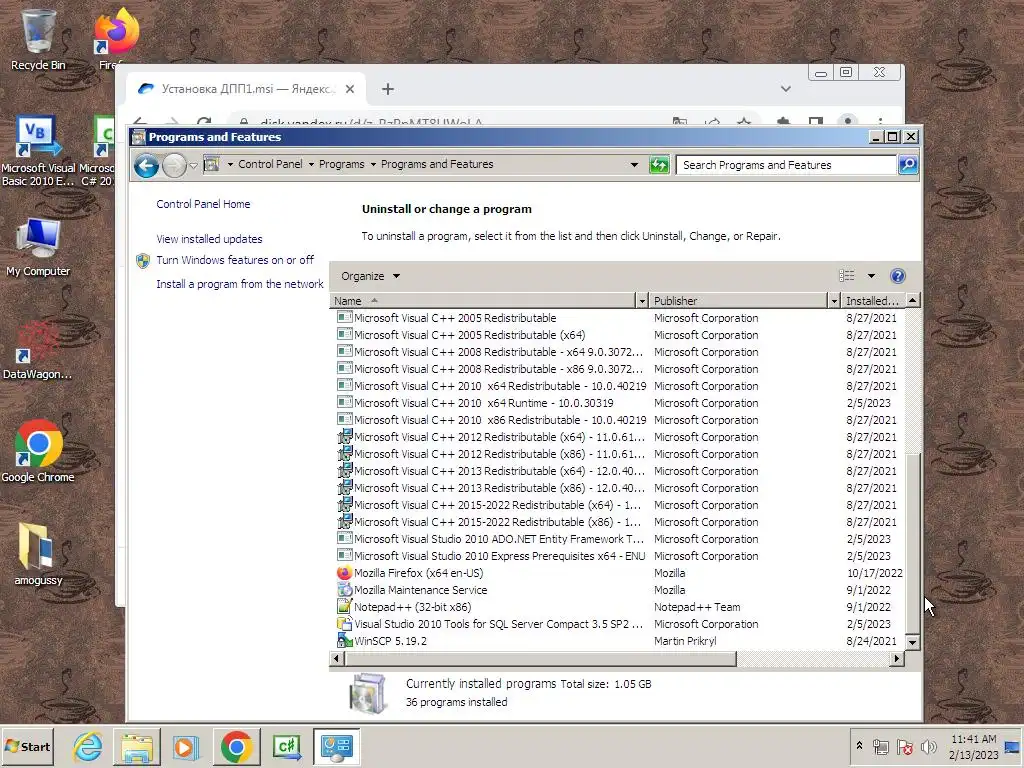Viewport: 1024px width, 768px height.
Task: Open Windows Media Player from taskbar
Action: [185, 746]
